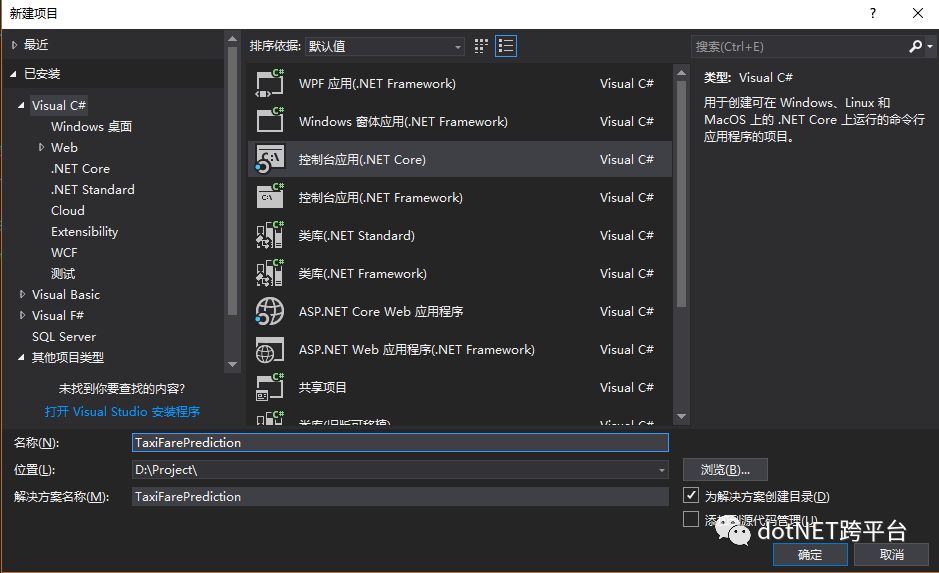Click the 取消 button
The width and height of the screenshot is (939, 573).
click(891, 554)
